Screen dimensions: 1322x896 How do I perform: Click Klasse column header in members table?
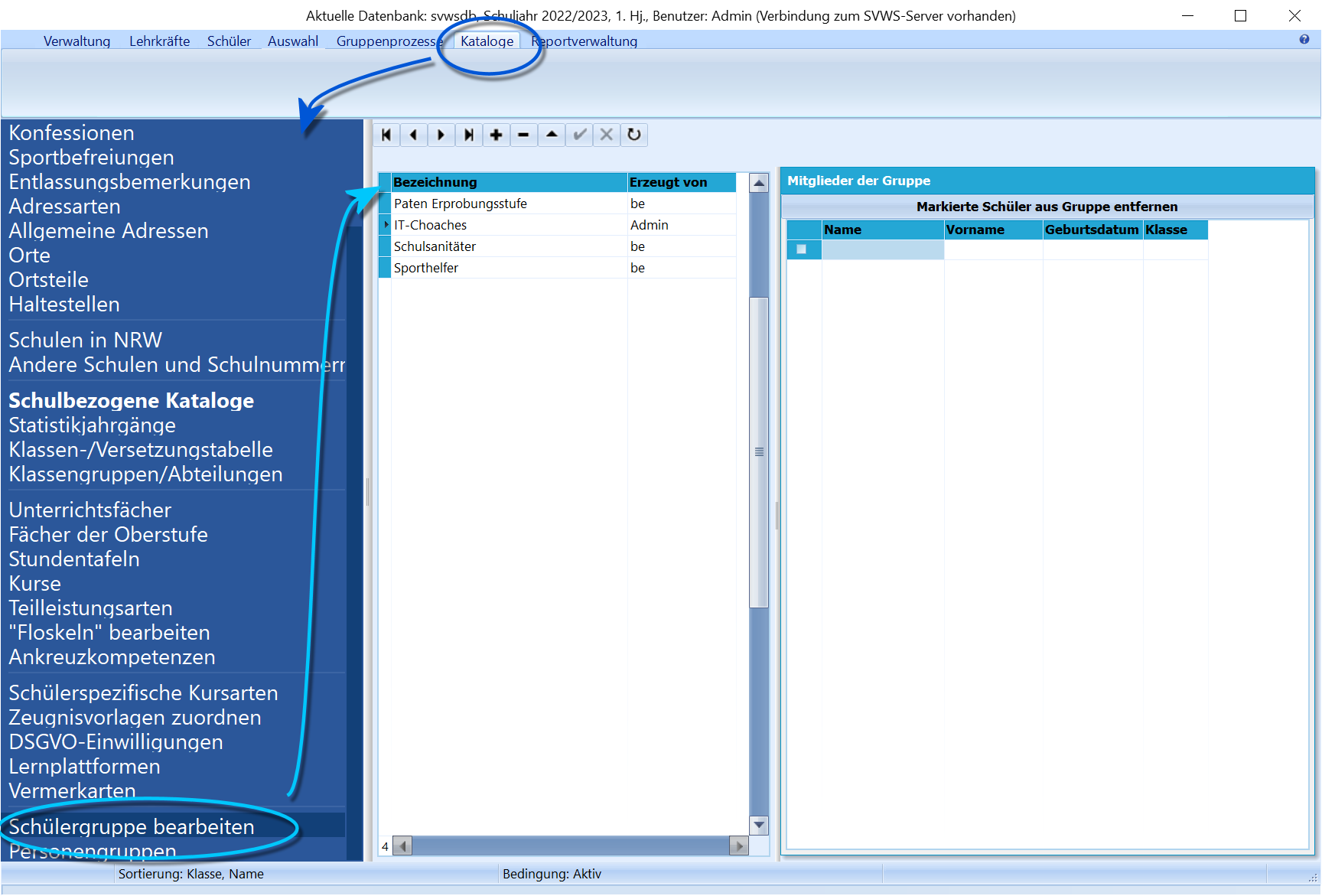pyautogui.click(x=1175, y=230)
